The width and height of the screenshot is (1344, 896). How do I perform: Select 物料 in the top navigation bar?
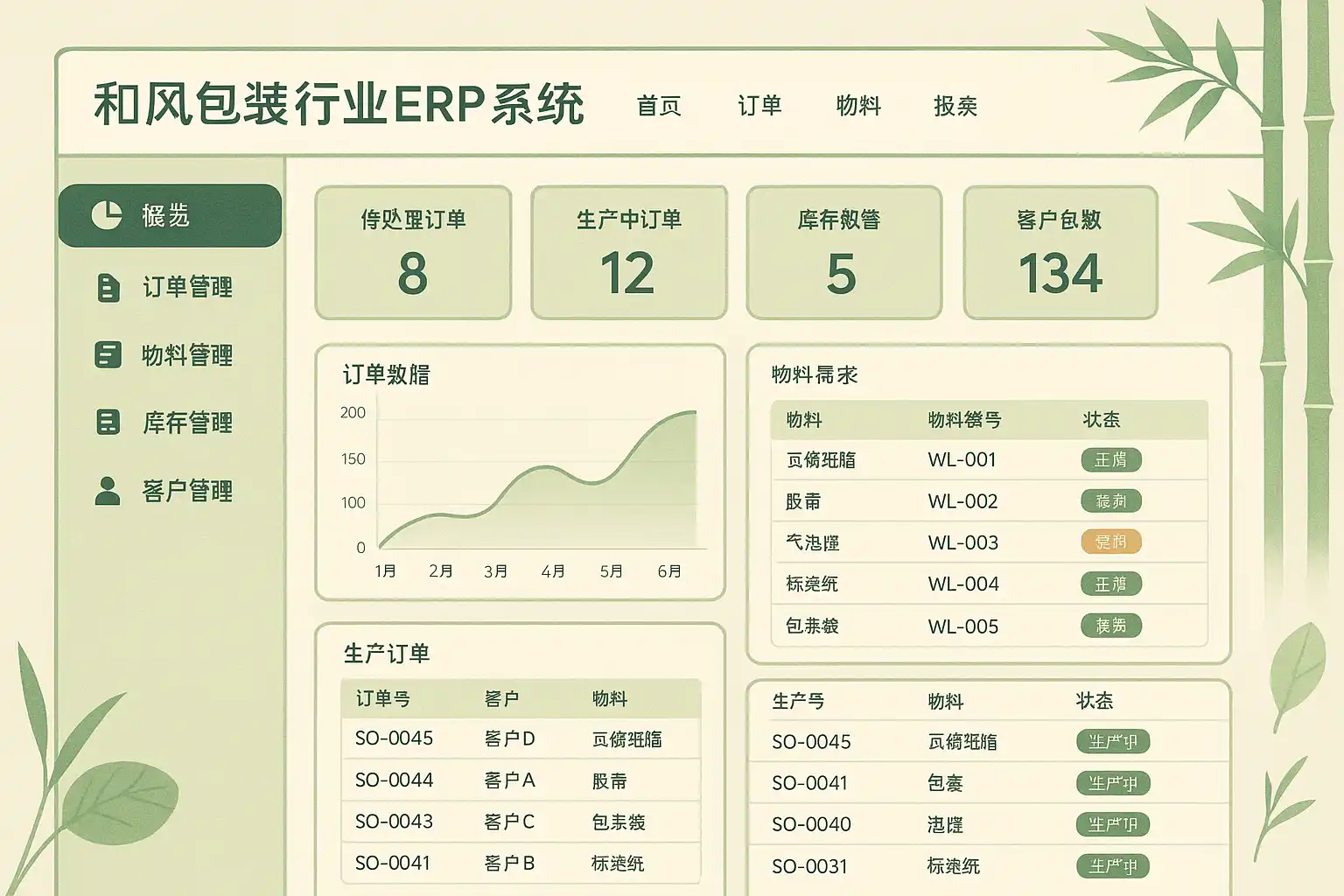[x=858, y=106]
